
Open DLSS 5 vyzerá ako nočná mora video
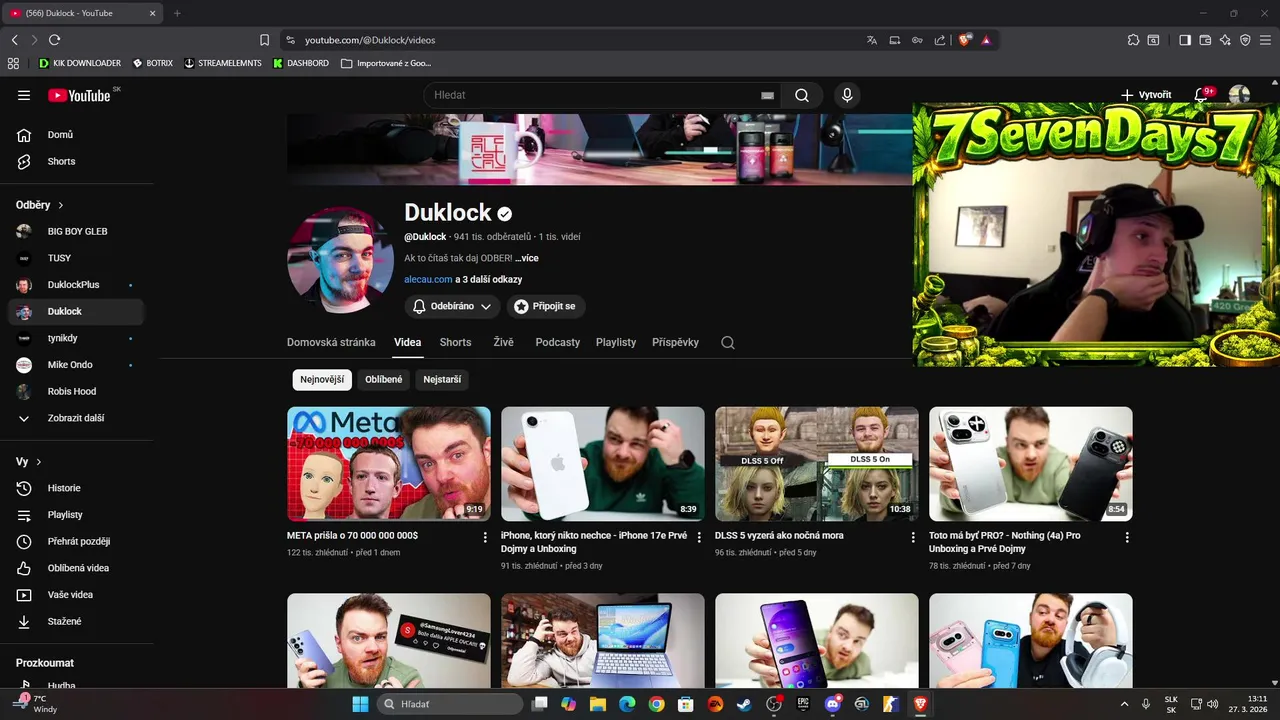[x=779, y=536]
